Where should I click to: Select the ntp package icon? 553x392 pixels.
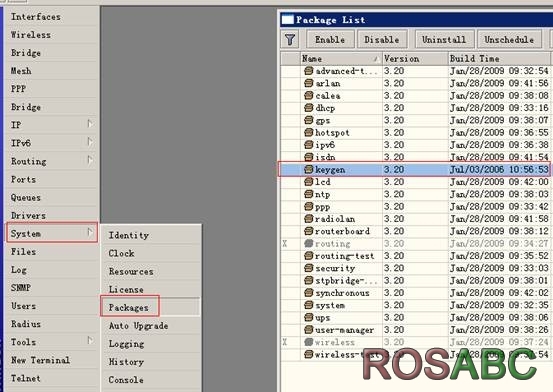309,194
